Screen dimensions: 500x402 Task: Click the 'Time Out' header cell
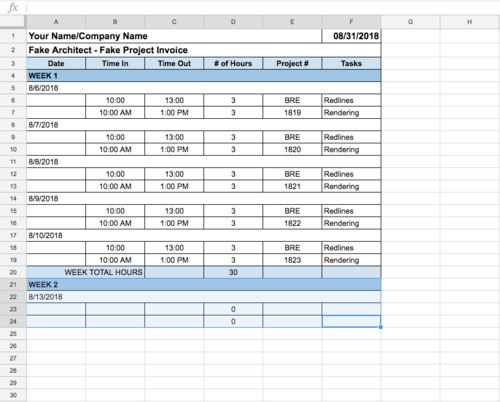pos(174,63)
